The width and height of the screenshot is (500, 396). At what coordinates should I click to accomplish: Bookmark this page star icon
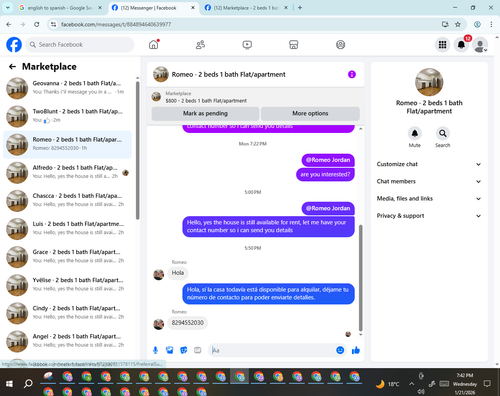point(458,24)
